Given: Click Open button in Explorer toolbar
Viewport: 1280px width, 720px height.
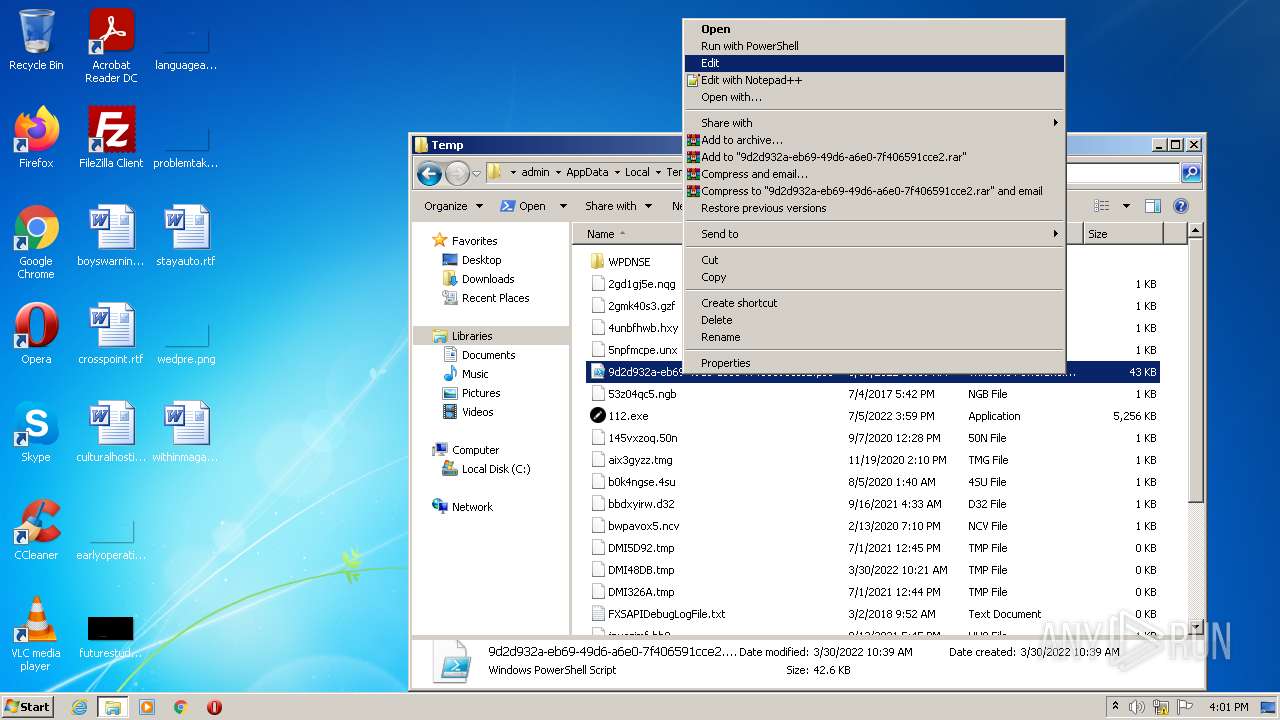Looking at the screenshot, I should [523, 206].
